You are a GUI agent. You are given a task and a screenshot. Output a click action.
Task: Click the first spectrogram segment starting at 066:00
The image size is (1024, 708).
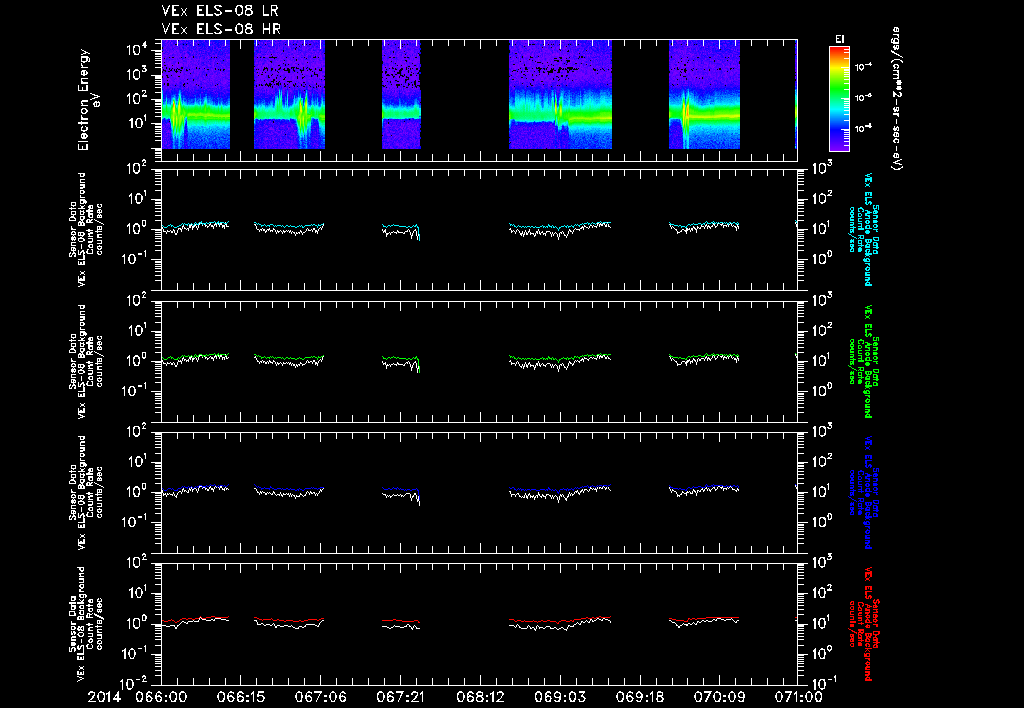[195, 95]
